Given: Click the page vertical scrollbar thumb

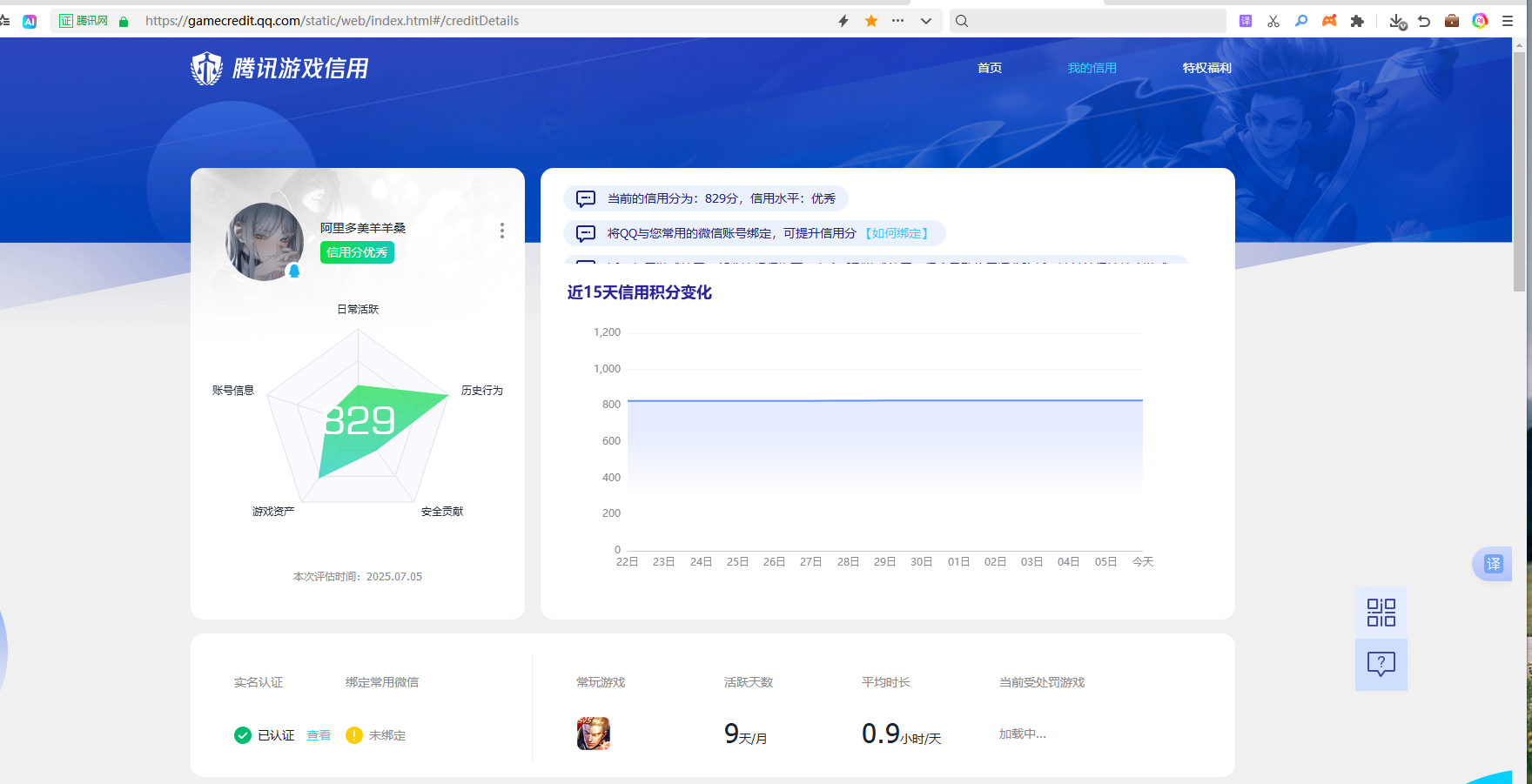Looking at the screenshot, I should click(x=1521, y=171).
